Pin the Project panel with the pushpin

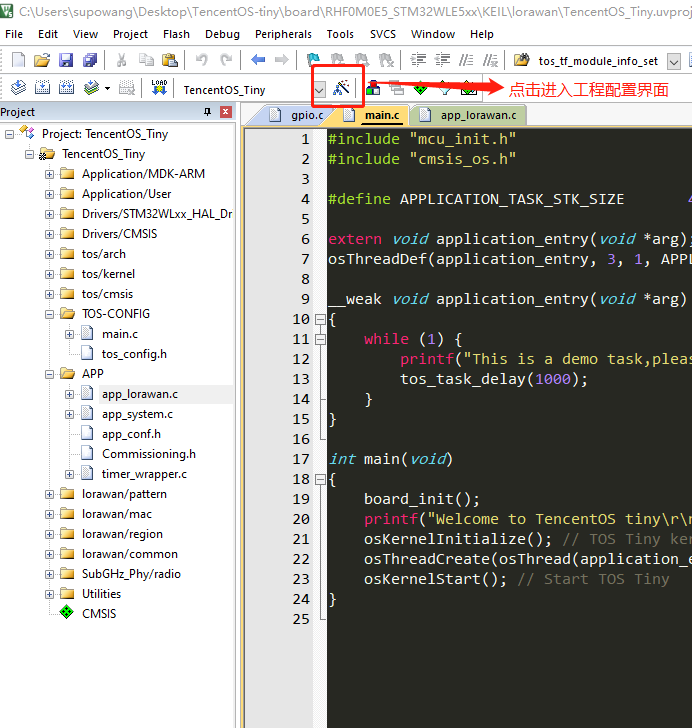point(208,112)
